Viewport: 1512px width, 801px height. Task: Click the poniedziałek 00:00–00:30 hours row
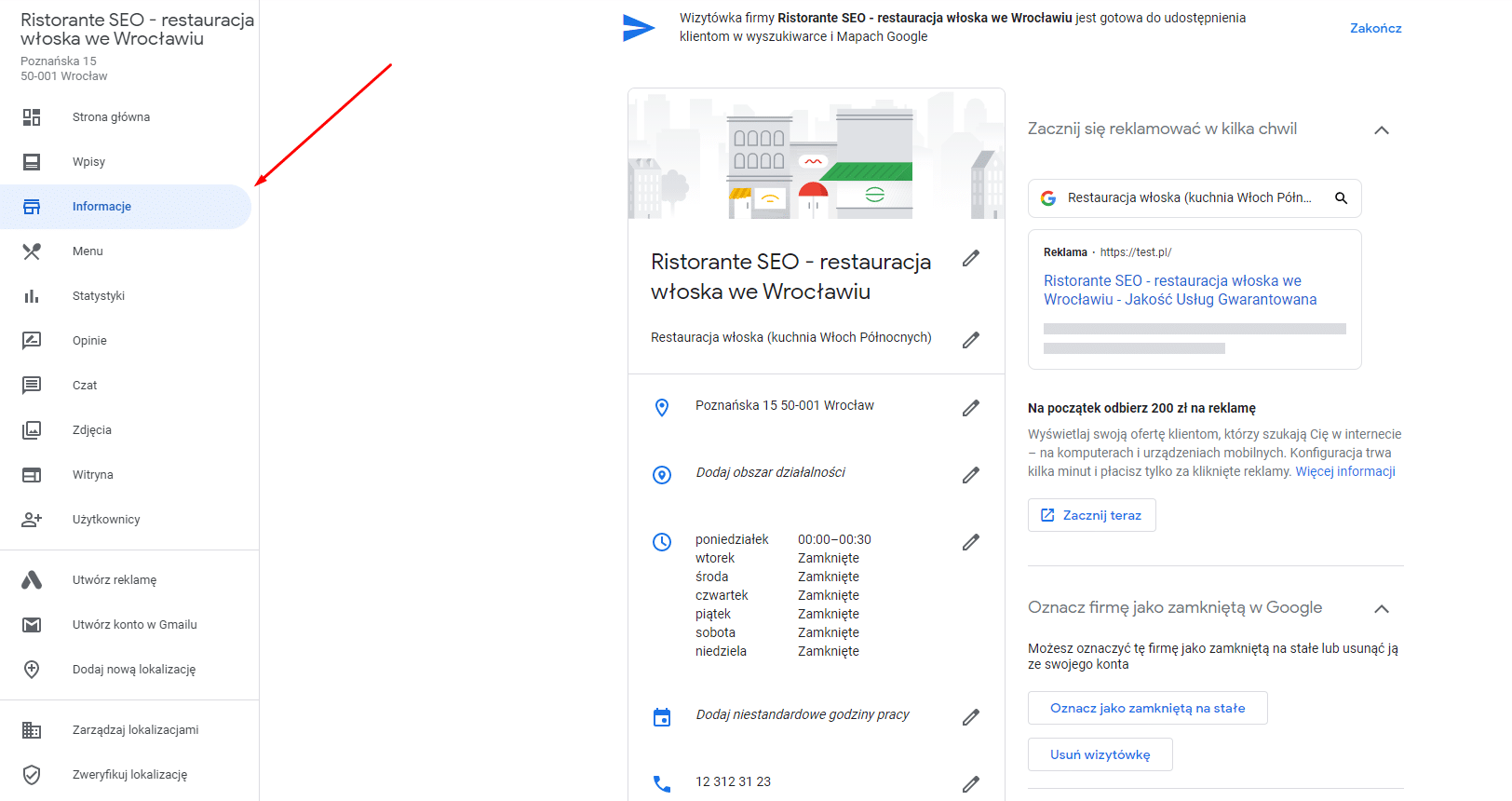[x=783, y=539]
